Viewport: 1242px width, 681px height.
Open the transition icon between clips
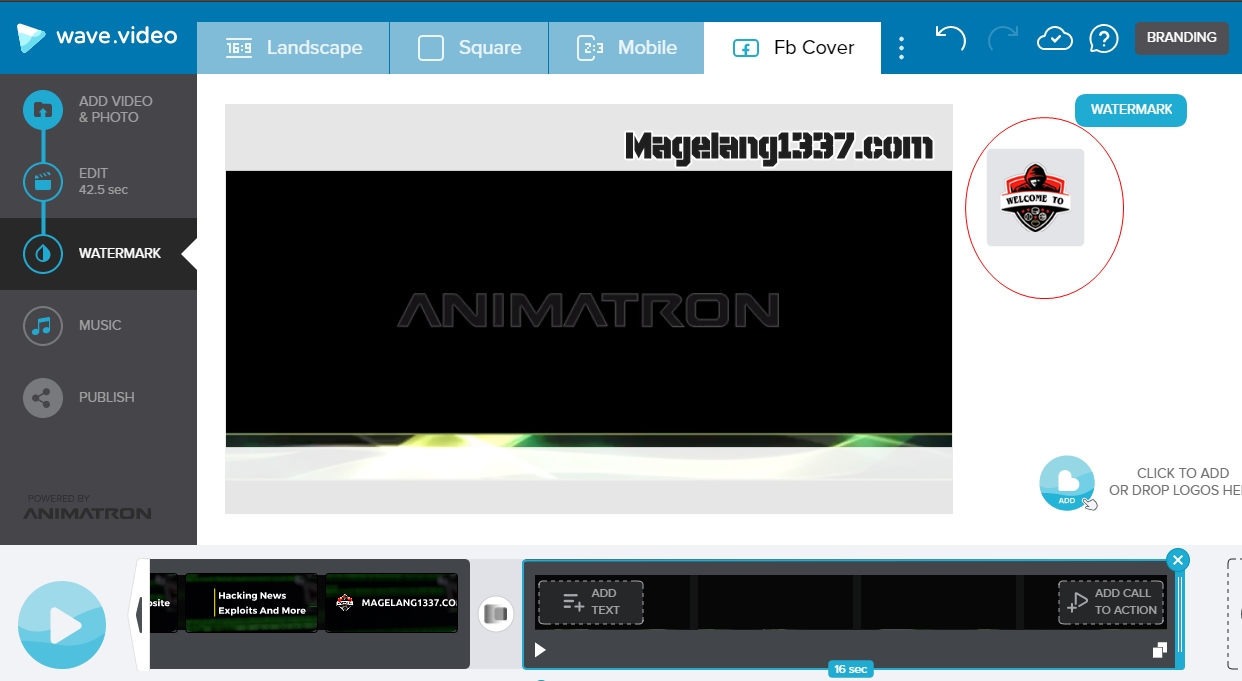point(496,614)
